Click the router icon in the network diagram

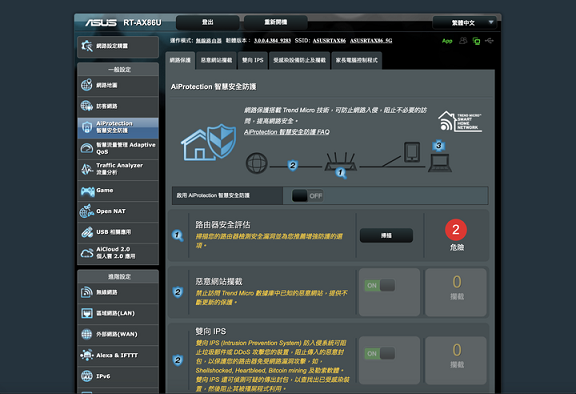pyautogui.click(x=341, y=162)
